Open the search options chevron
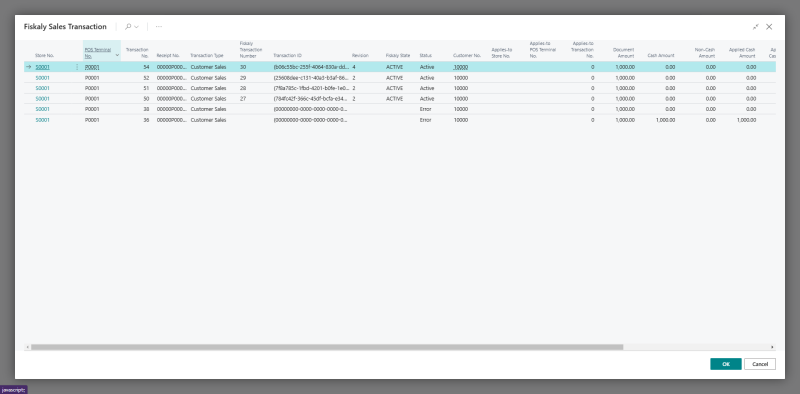 pyautogui.click(x=136, y=27)
